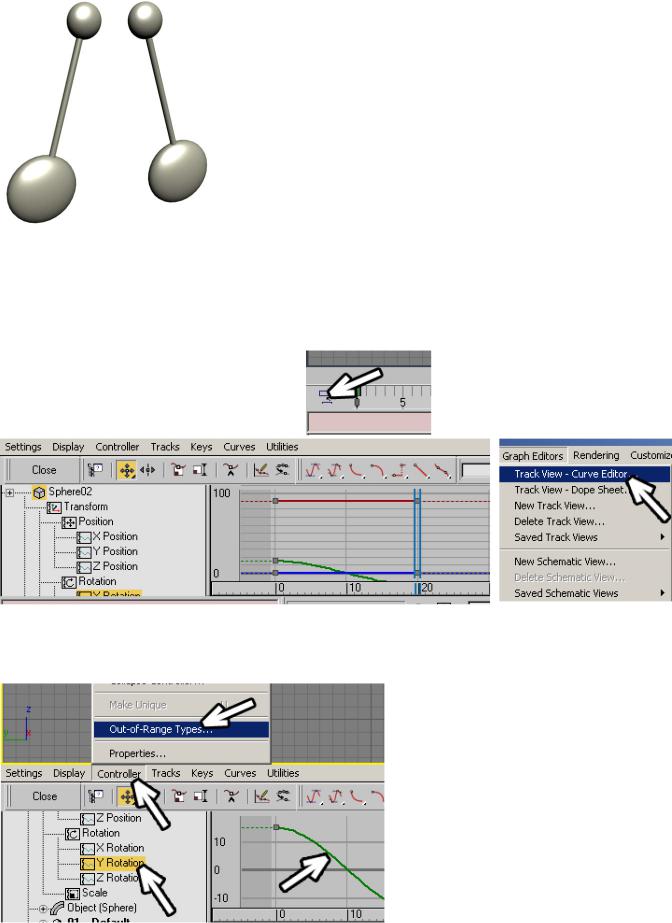
Task: Set tangents to Smooth in Sphere02 track view
Action: coord(441,470)
